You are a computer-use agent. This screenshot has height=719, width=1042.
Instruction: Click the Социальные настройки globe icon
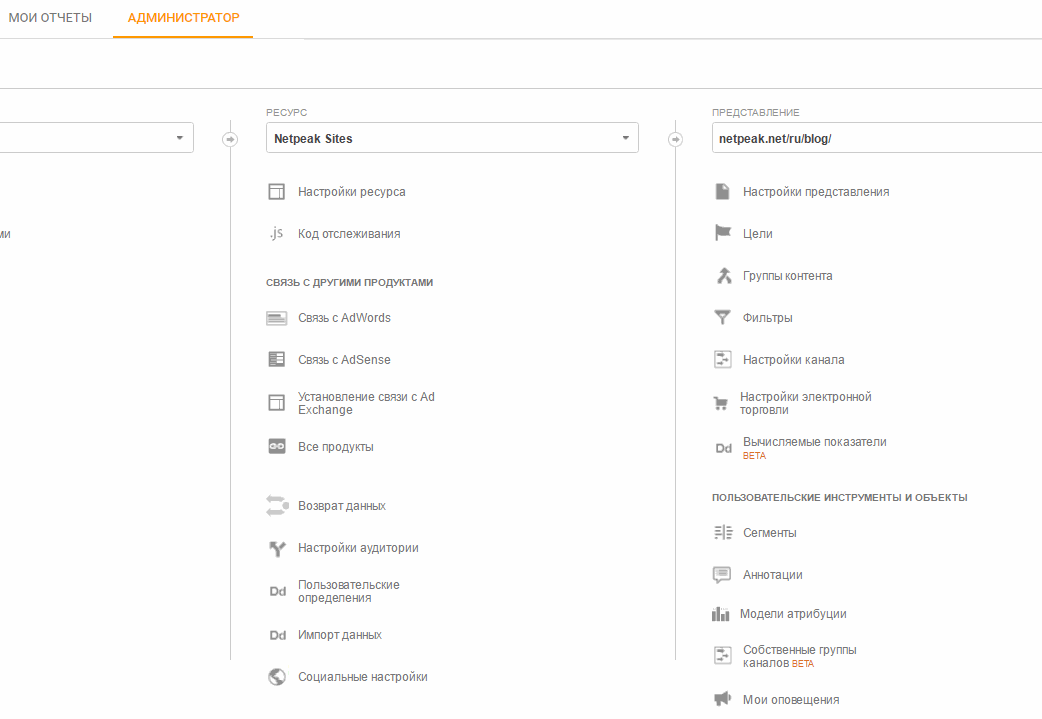(277, 677)
